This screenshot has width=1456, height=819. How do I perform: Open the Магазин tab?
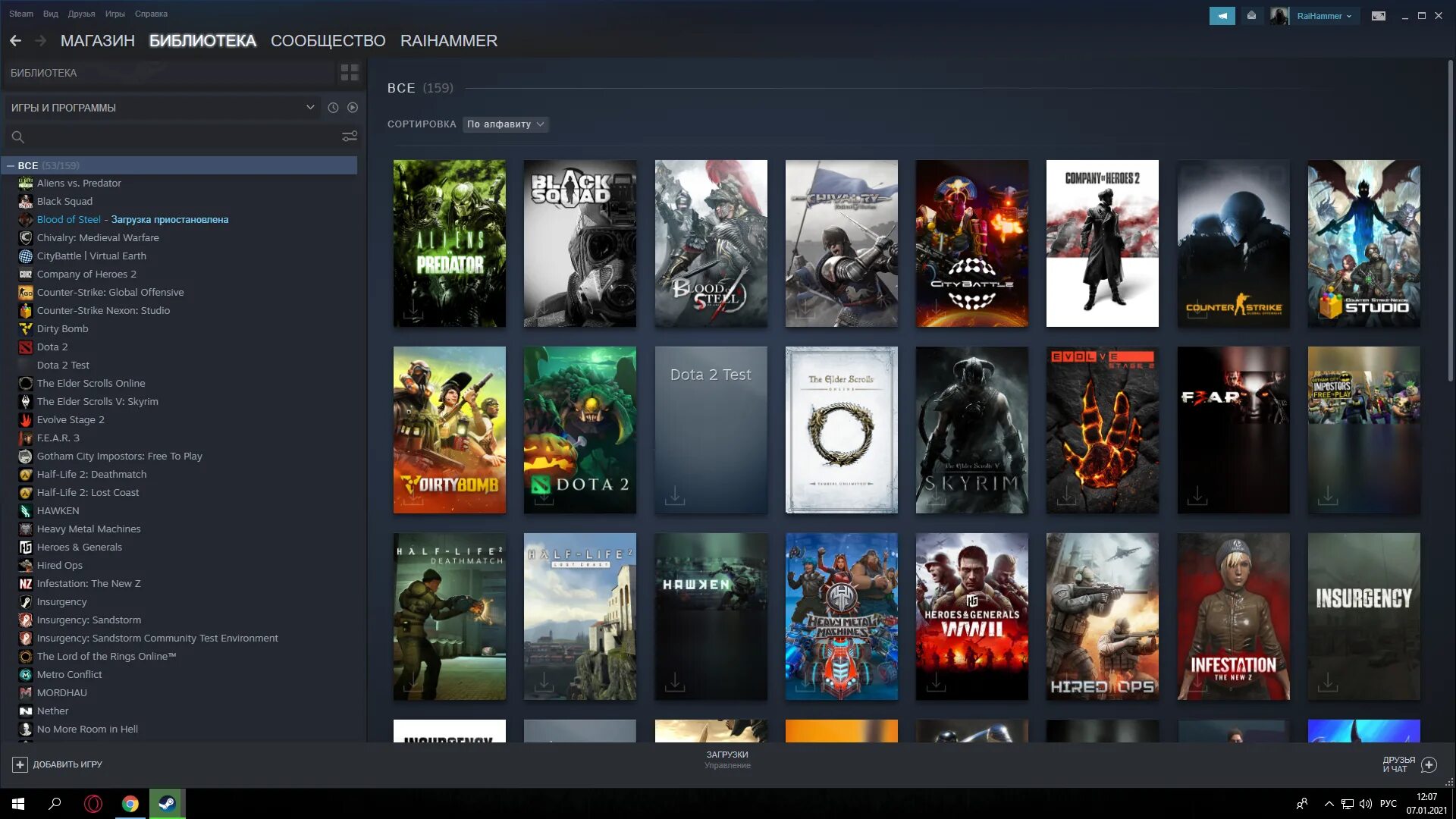97,41
